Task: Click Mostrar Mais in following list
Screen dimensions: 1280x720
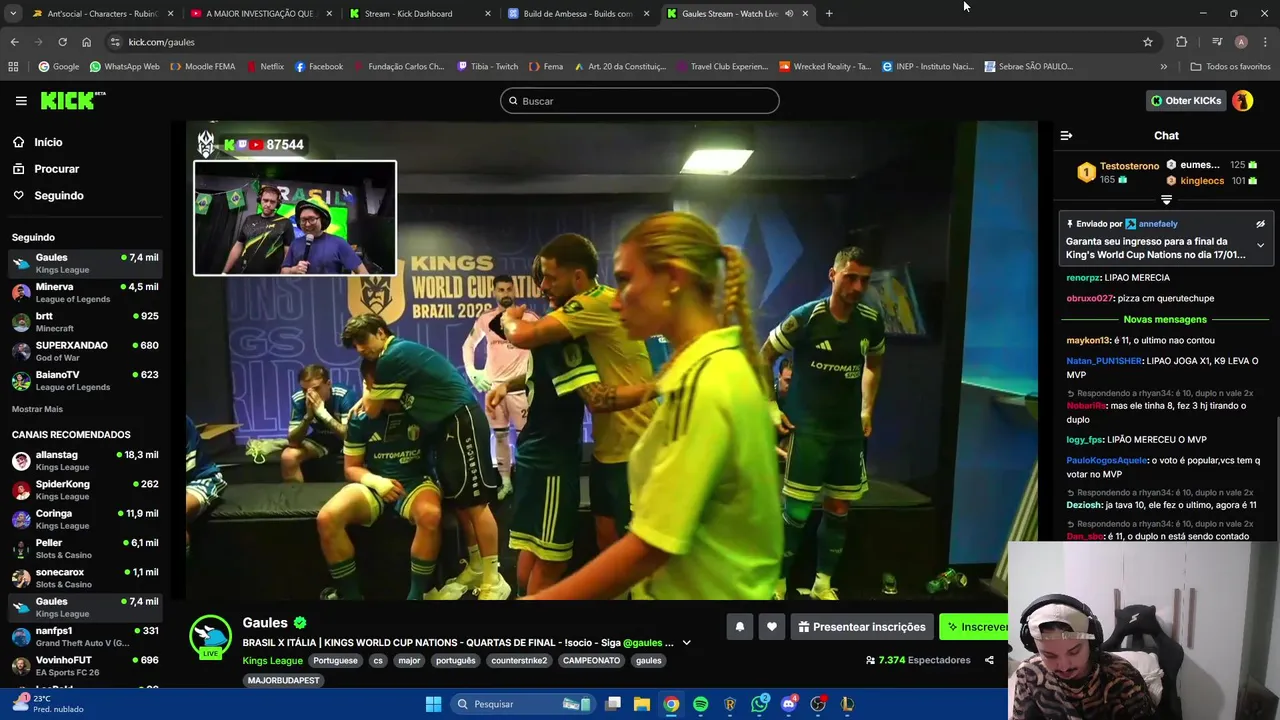Action: click(37, 409)
